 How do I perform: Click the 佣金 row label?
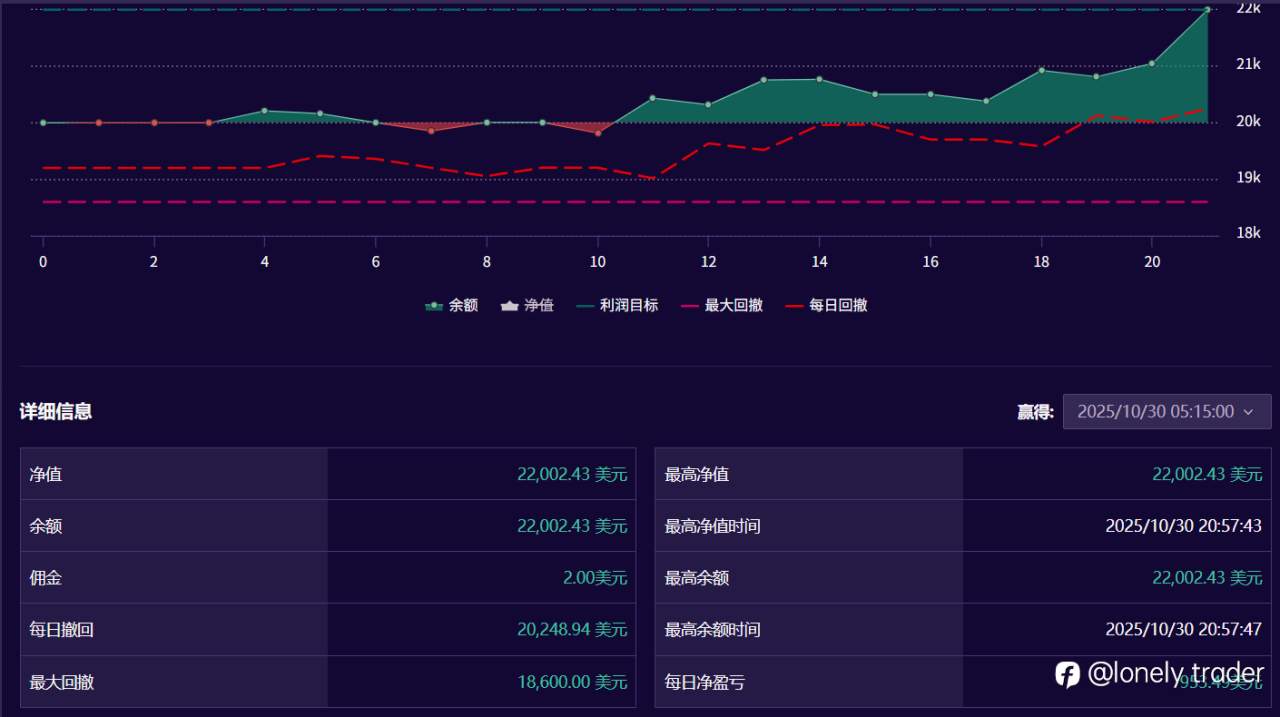point(46,578)
